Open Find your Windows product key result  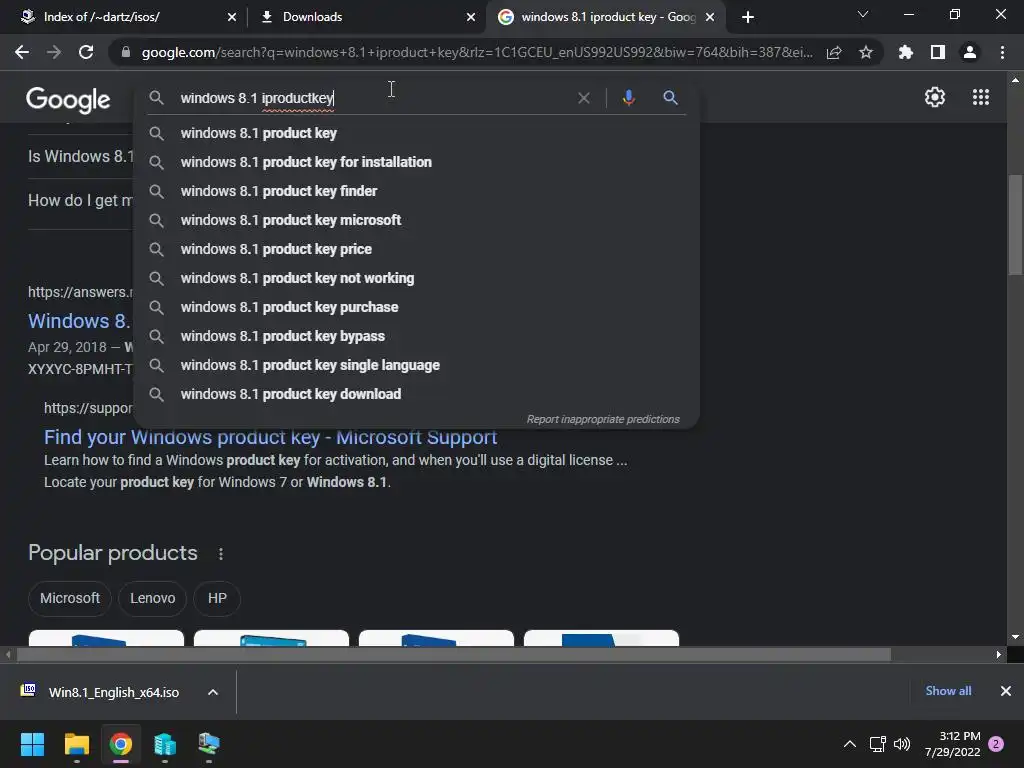point(270,437)
